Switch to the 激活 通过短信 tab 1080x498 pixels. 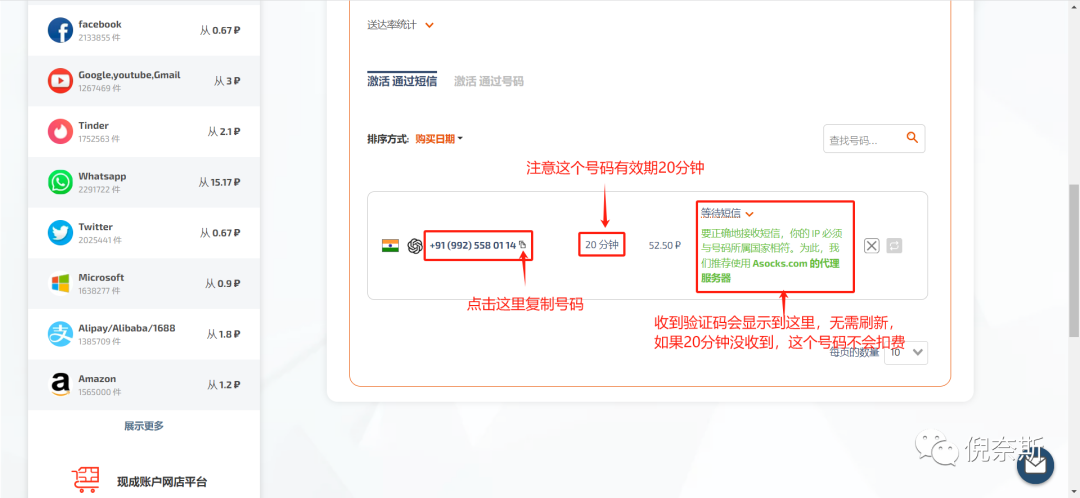pyautogui.click(x=402, y=81)
